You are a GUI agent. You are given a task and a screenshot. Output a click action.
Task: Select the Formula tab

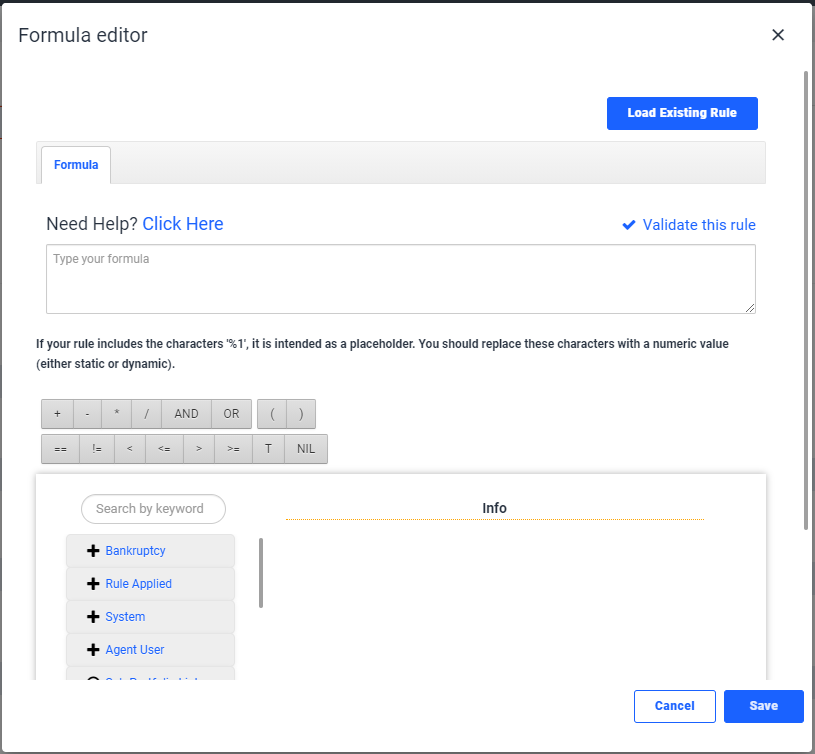(76, 165)
